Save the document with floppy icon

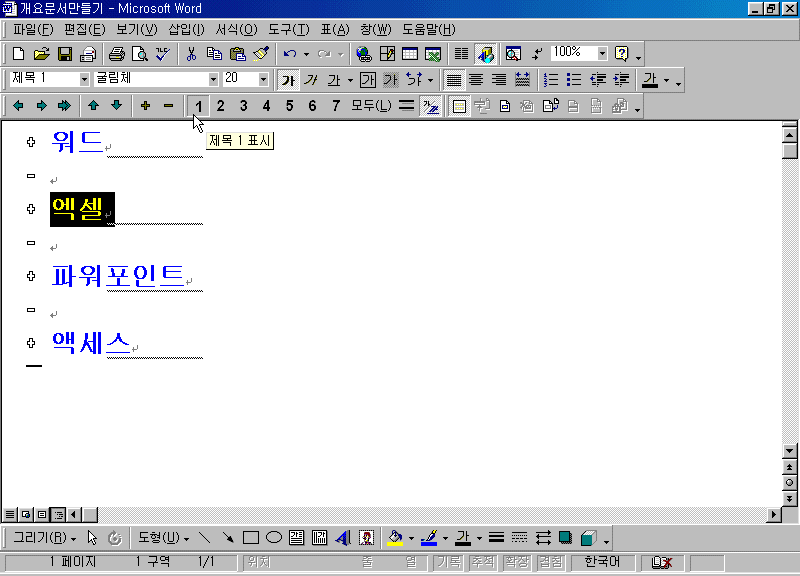(65, 54)
